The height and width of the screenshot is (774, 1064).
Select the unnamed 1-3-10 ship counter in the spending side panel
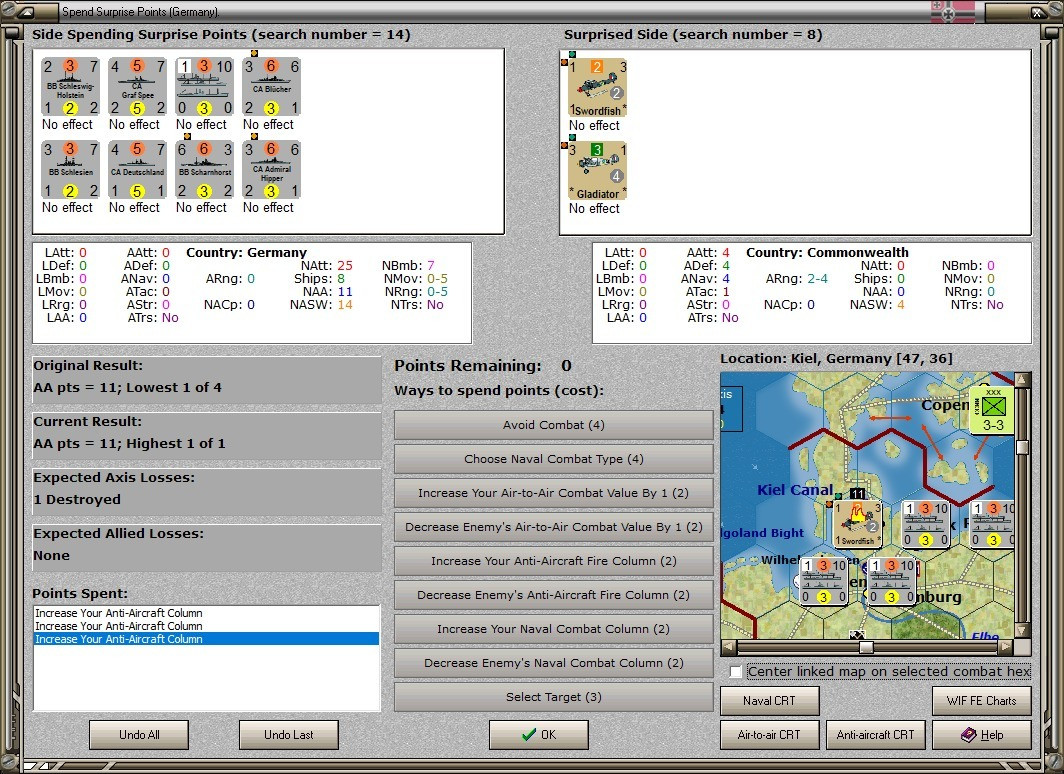coord(204,87)
